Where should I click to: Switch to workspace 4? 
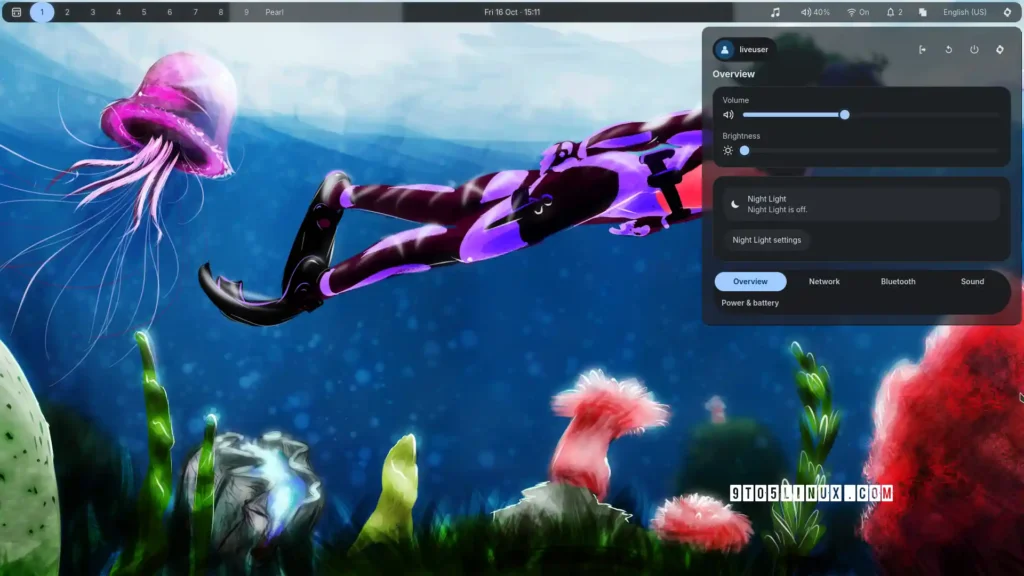coord(118,12)
